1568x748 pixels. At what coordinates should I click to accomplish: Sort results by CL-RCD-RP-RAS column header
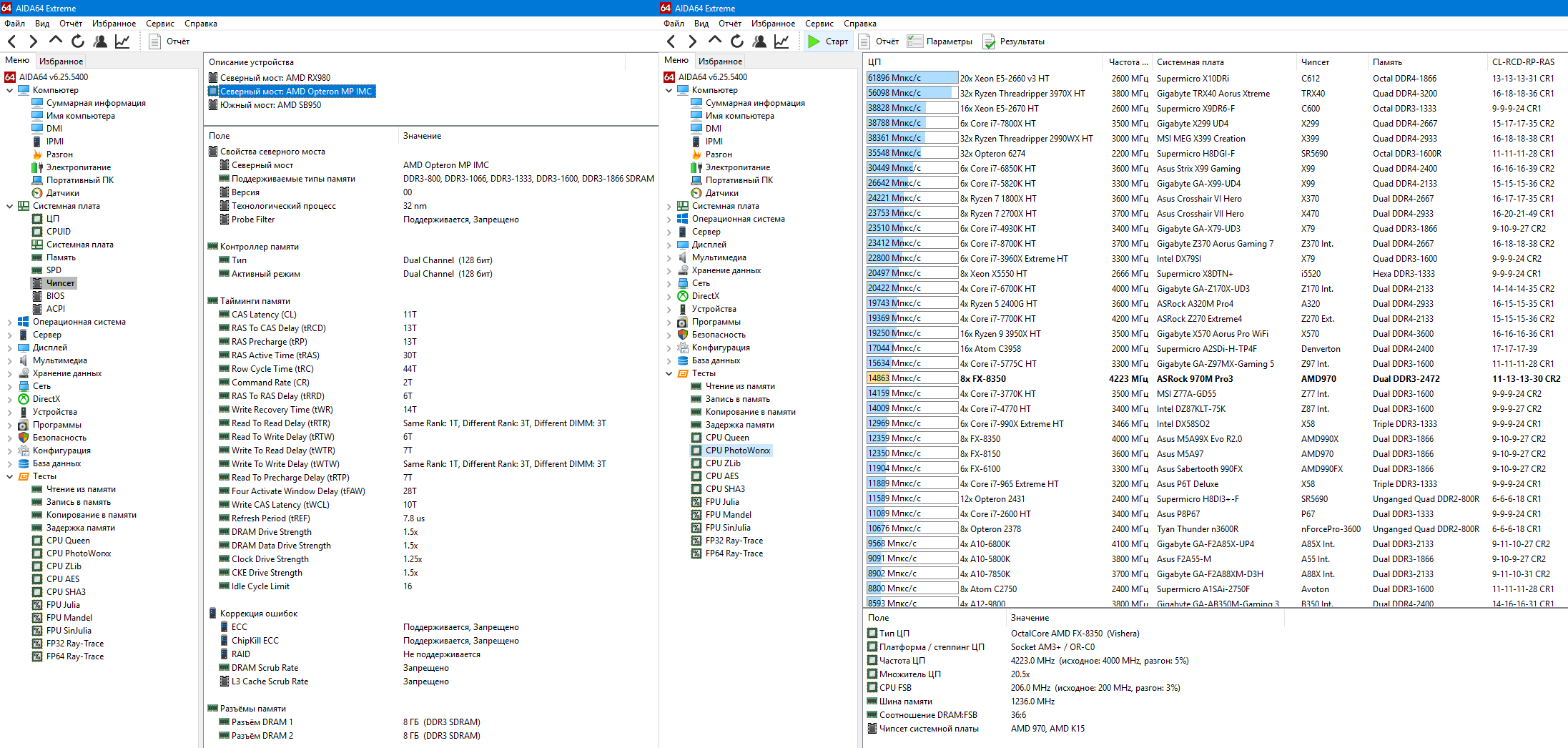(x=1526, y=62)
